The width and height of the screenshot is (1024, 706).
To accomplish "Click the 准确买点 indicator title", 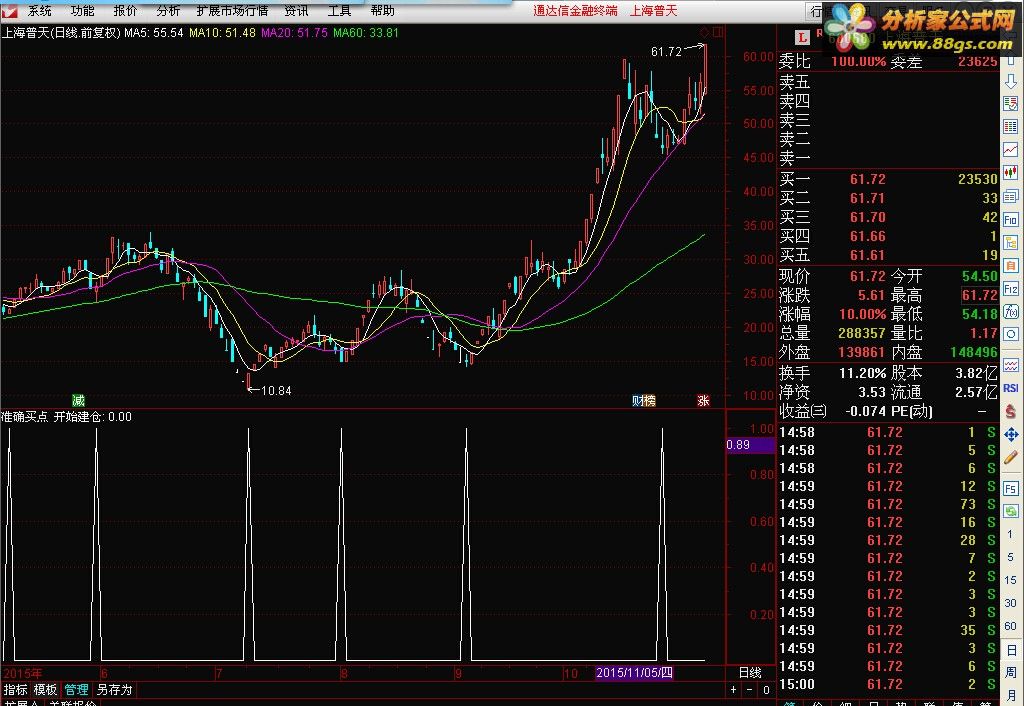I will click(x=25, y=417).
